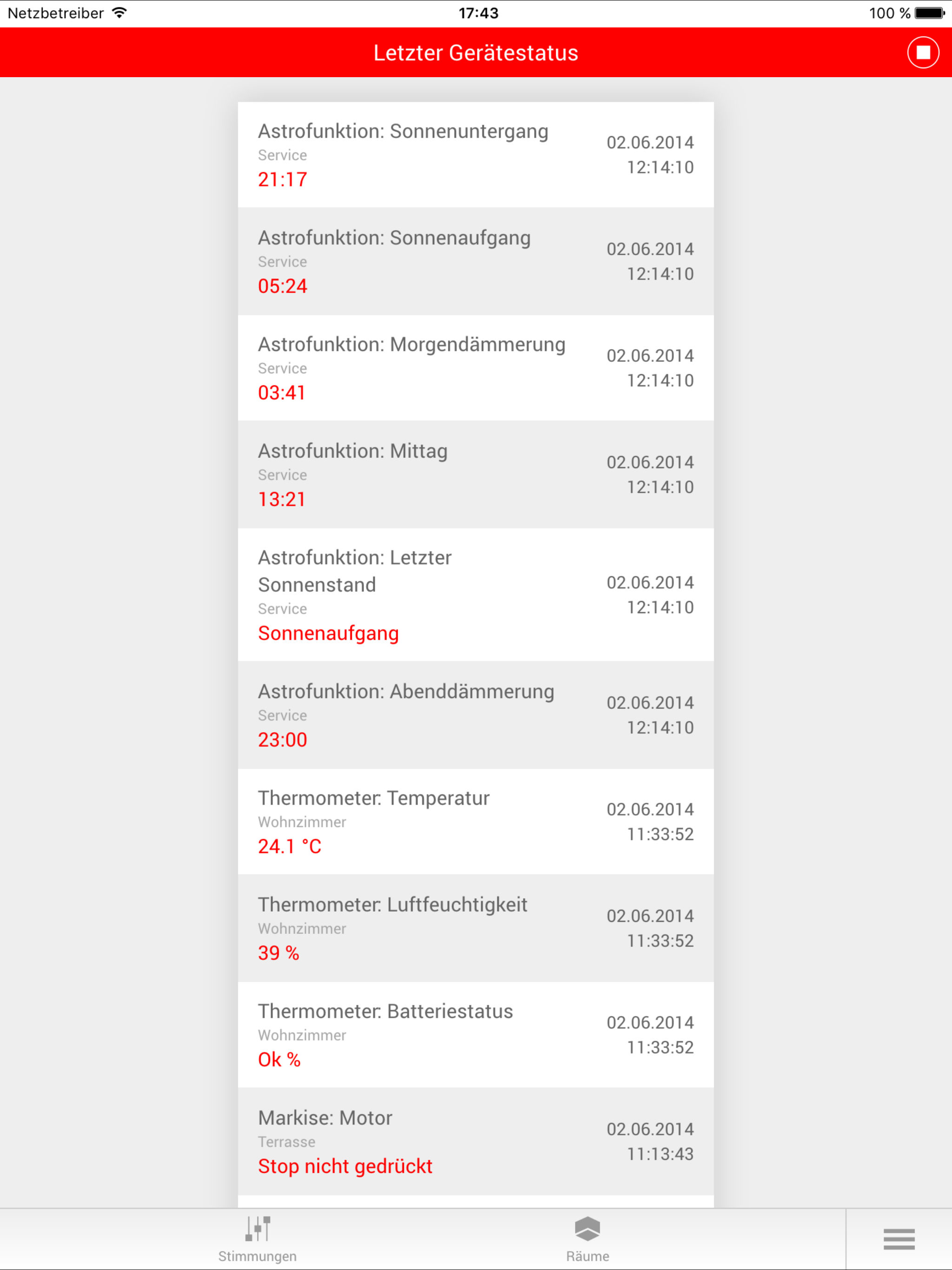The image size is (952, 1270).
Task: Open the Astrofunktion: Abenddämmerung row
Action: tap(476, 715)
